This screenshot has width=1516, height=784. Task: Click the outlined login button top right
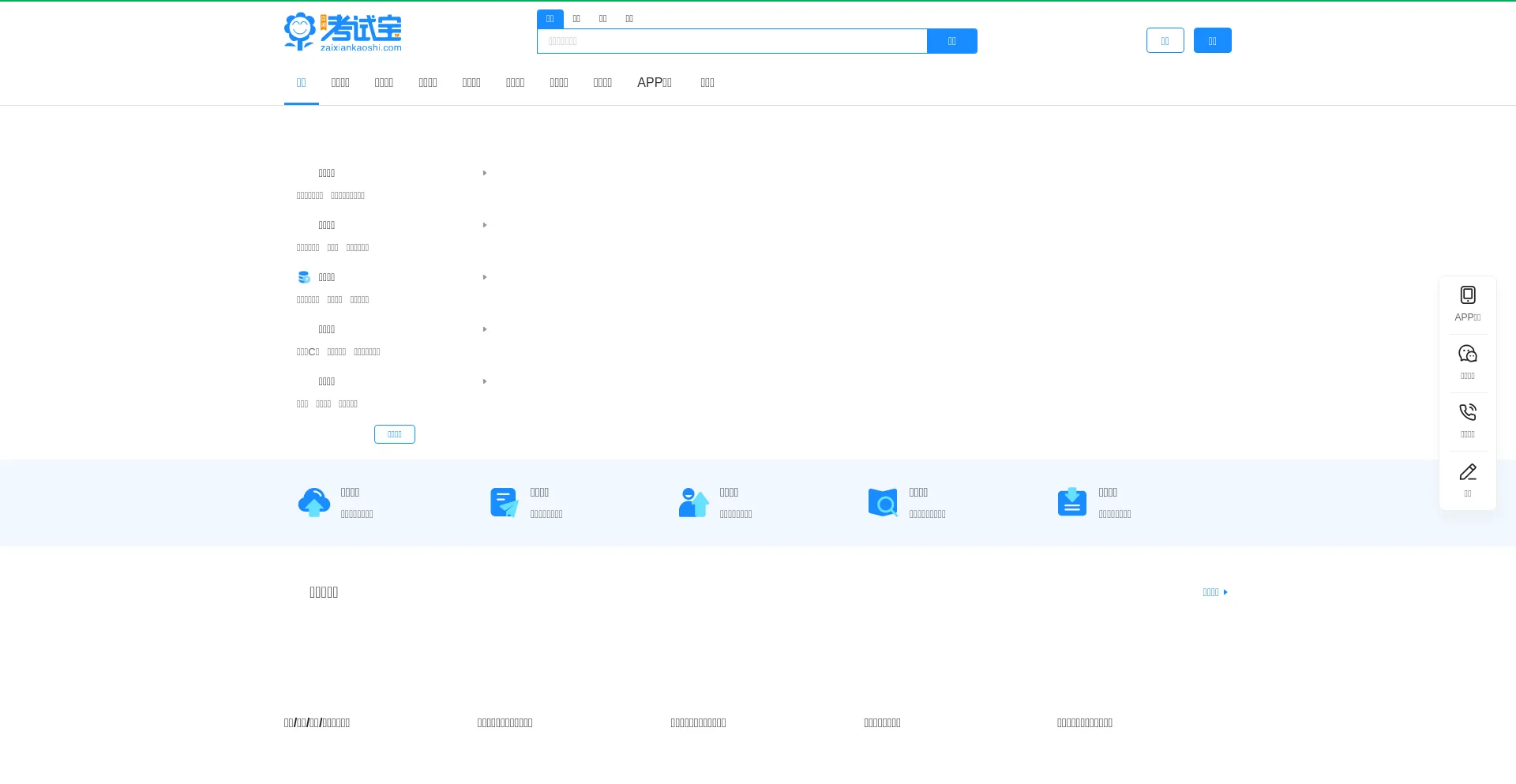[x=1165, y=40]
